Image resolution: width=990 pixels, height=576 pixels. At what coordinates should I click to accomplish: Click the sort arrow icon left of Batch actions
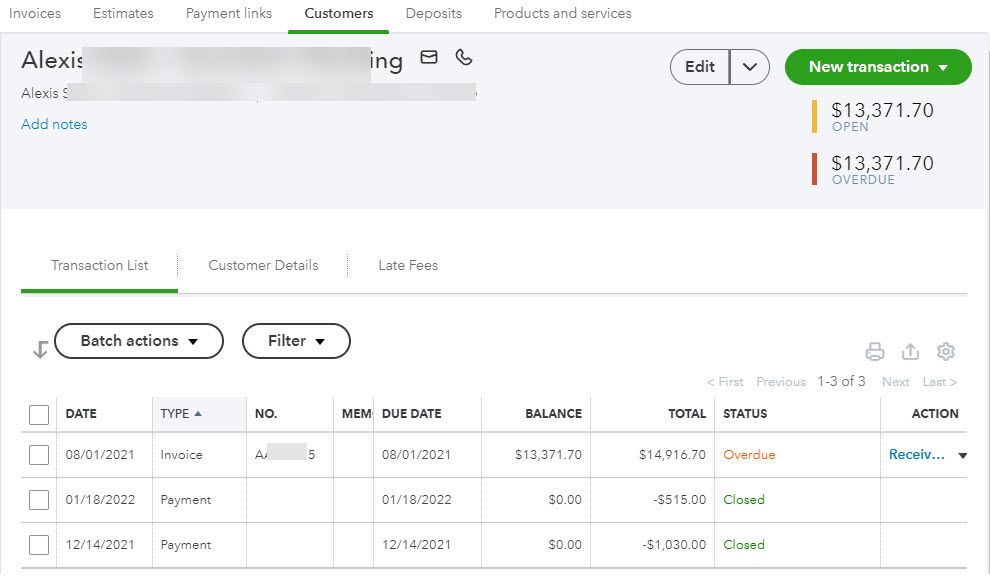click(x=38, y=348)
